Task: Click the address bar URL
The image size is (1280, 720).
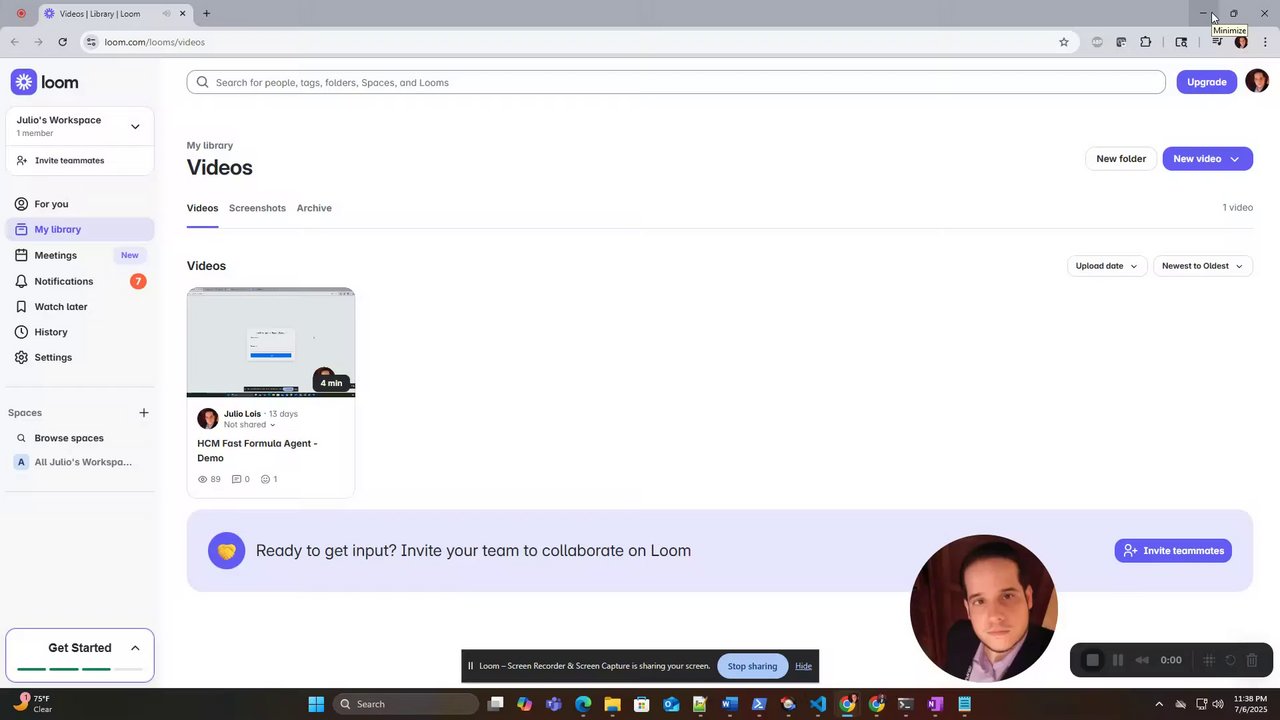Action: (155, 42)
